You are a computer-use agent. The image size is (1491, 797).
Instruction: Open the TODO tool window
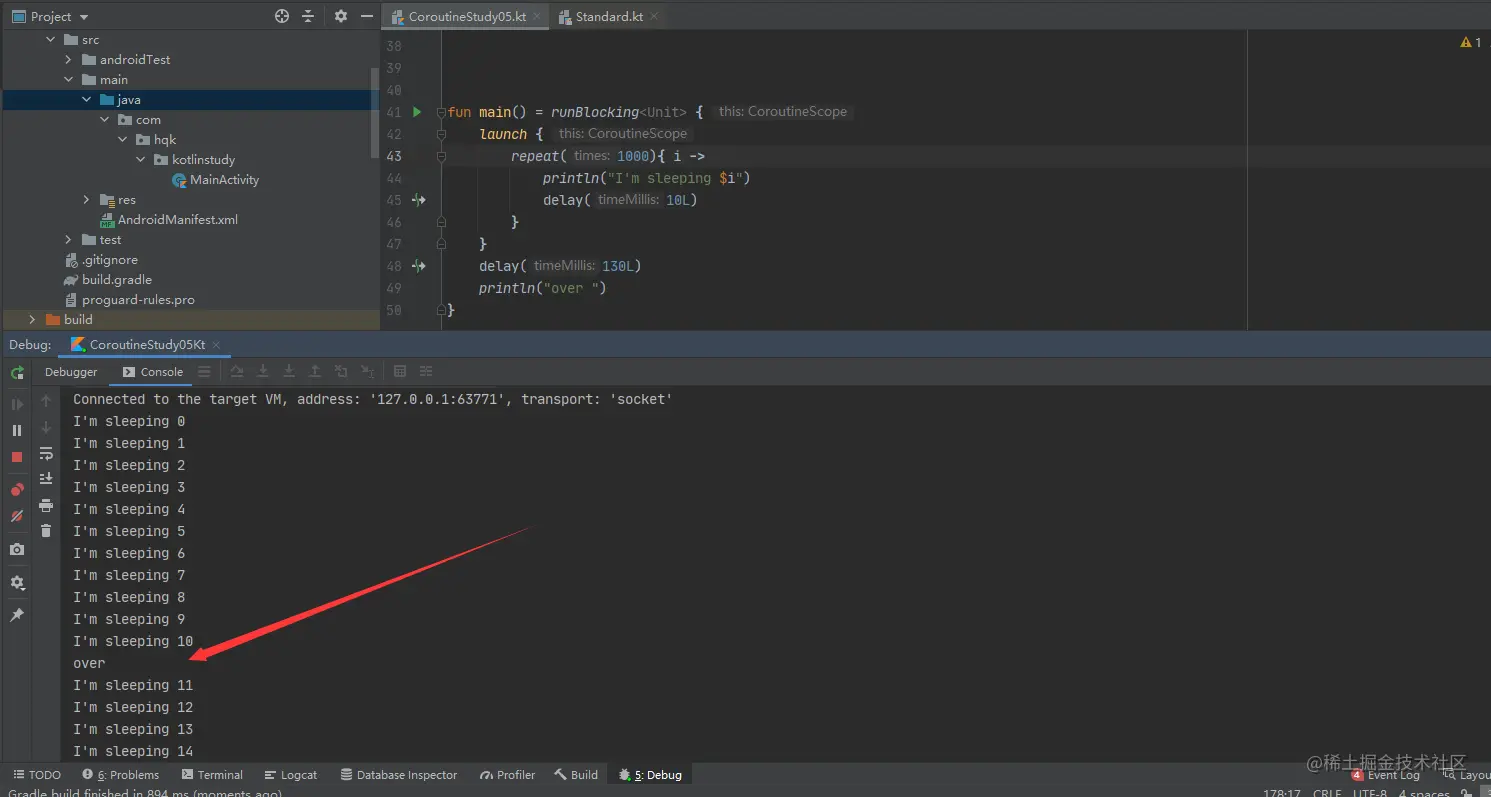click(37, 775)
